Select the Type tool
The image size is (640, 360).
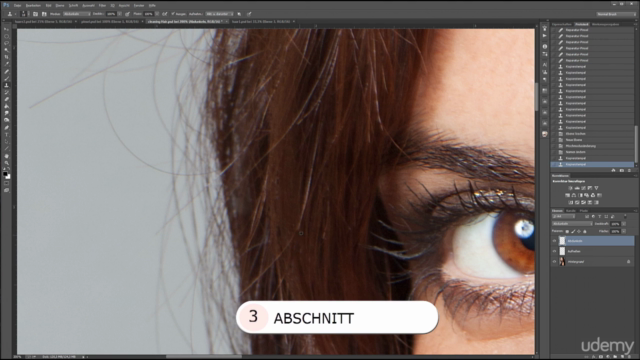(x=7, y=135)
